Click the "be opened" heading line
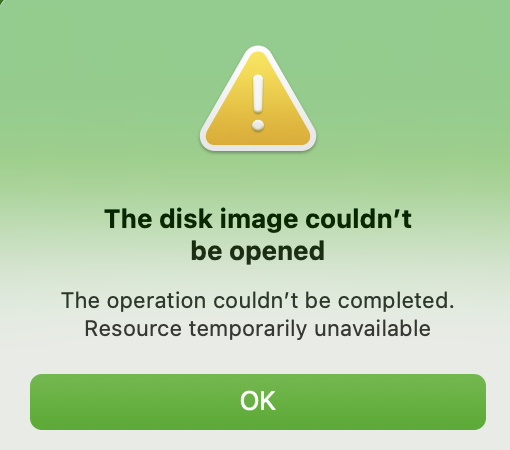Viewport: 510px width, 450px height. click(x=258, y=252)
